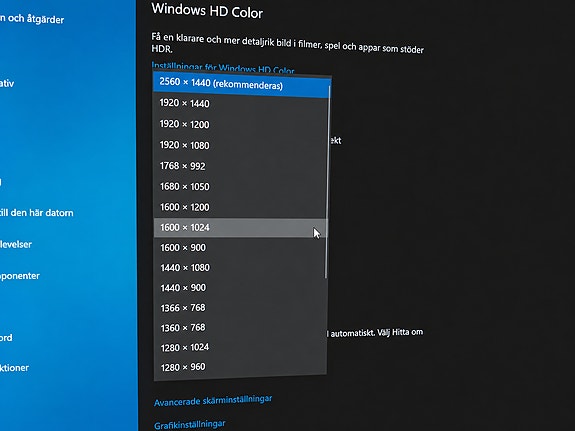This screenshot has height=431, width=575.
Task: Open Avancerade skärminställningar link
Action: [213, 401]
